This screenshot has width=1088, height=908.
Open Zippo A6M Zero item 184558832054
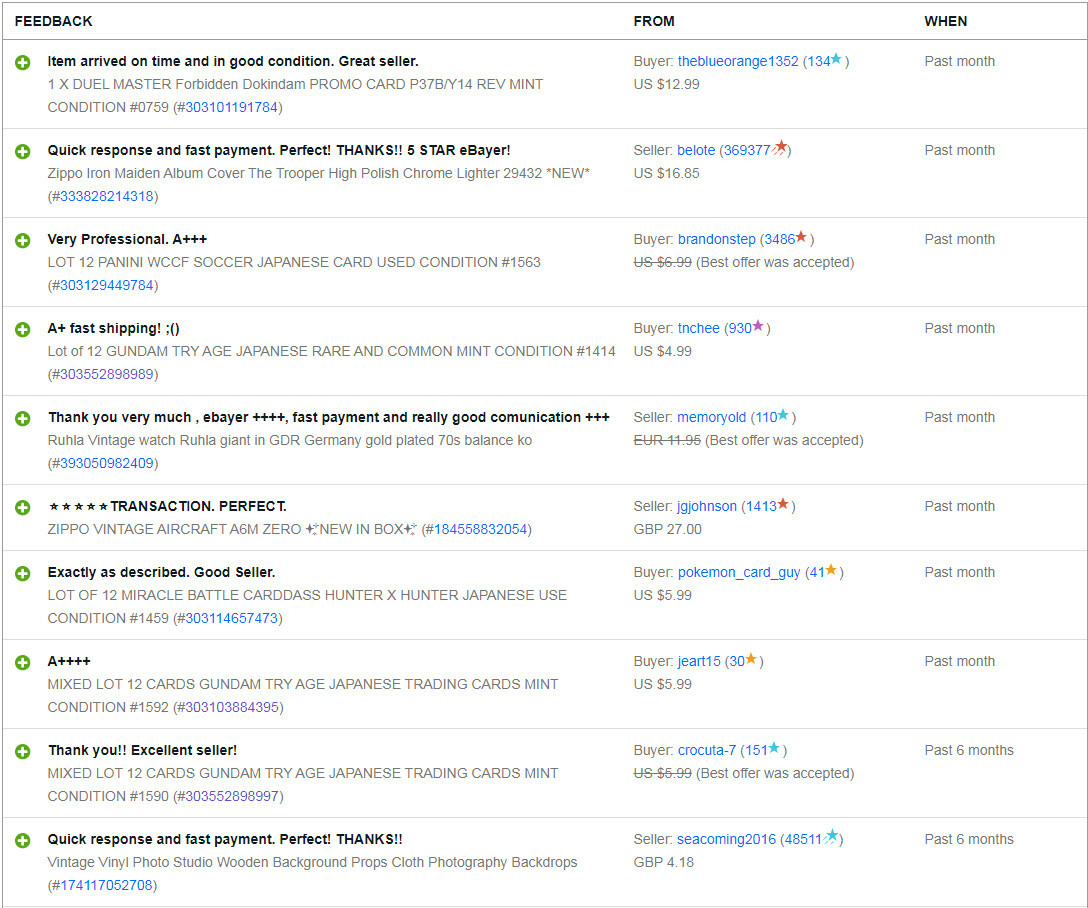pos(480,530)
